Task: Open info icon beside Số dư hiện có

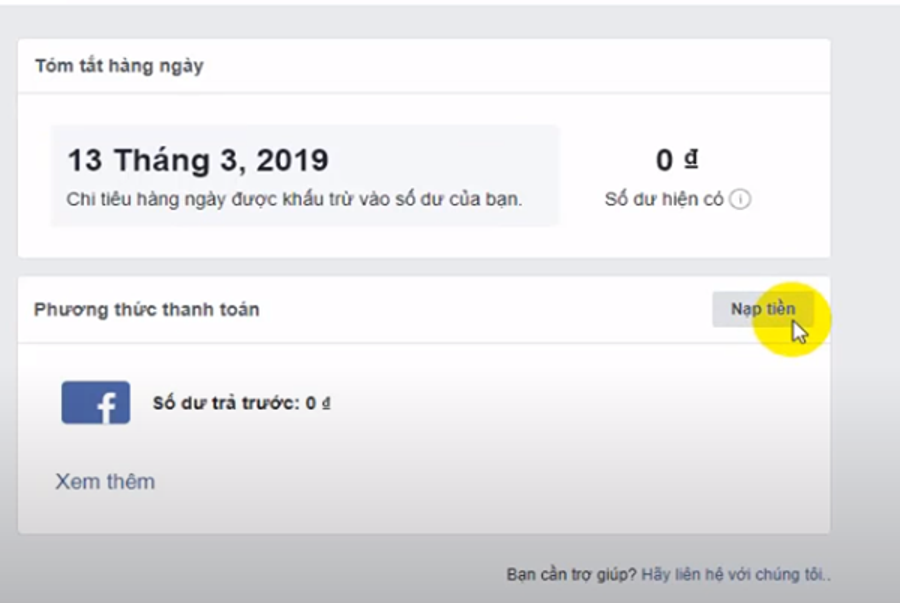Action: [x=740, y=199]
